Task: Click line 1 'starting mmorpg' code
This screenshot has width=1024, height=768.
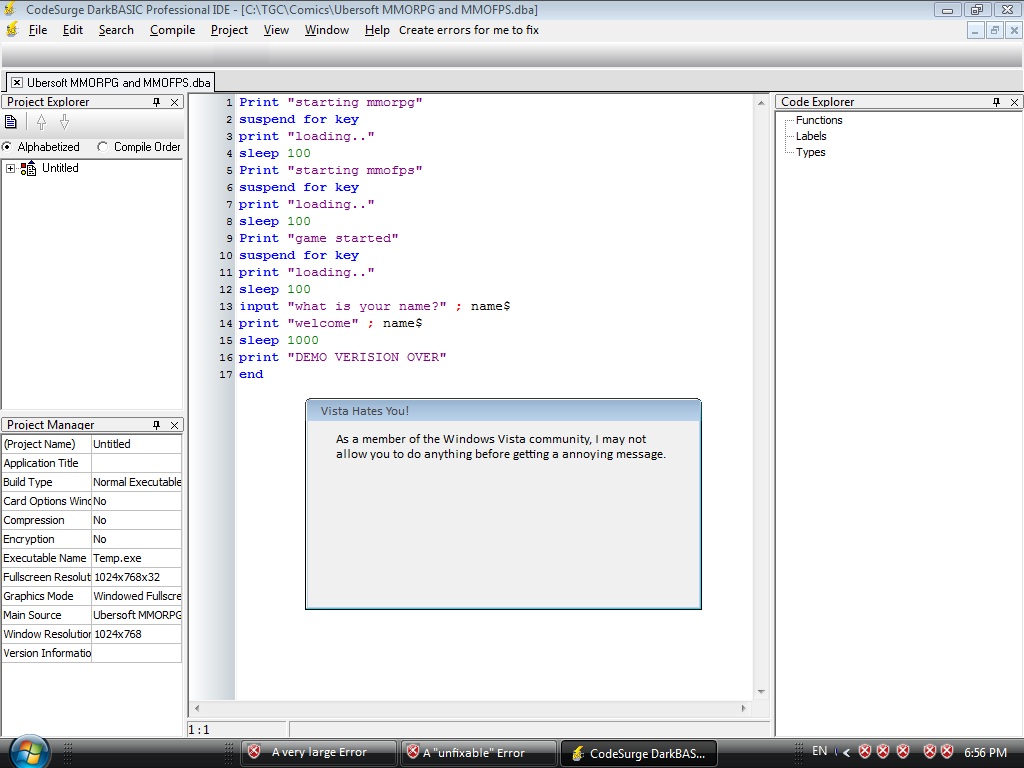Action: (330, 103)
